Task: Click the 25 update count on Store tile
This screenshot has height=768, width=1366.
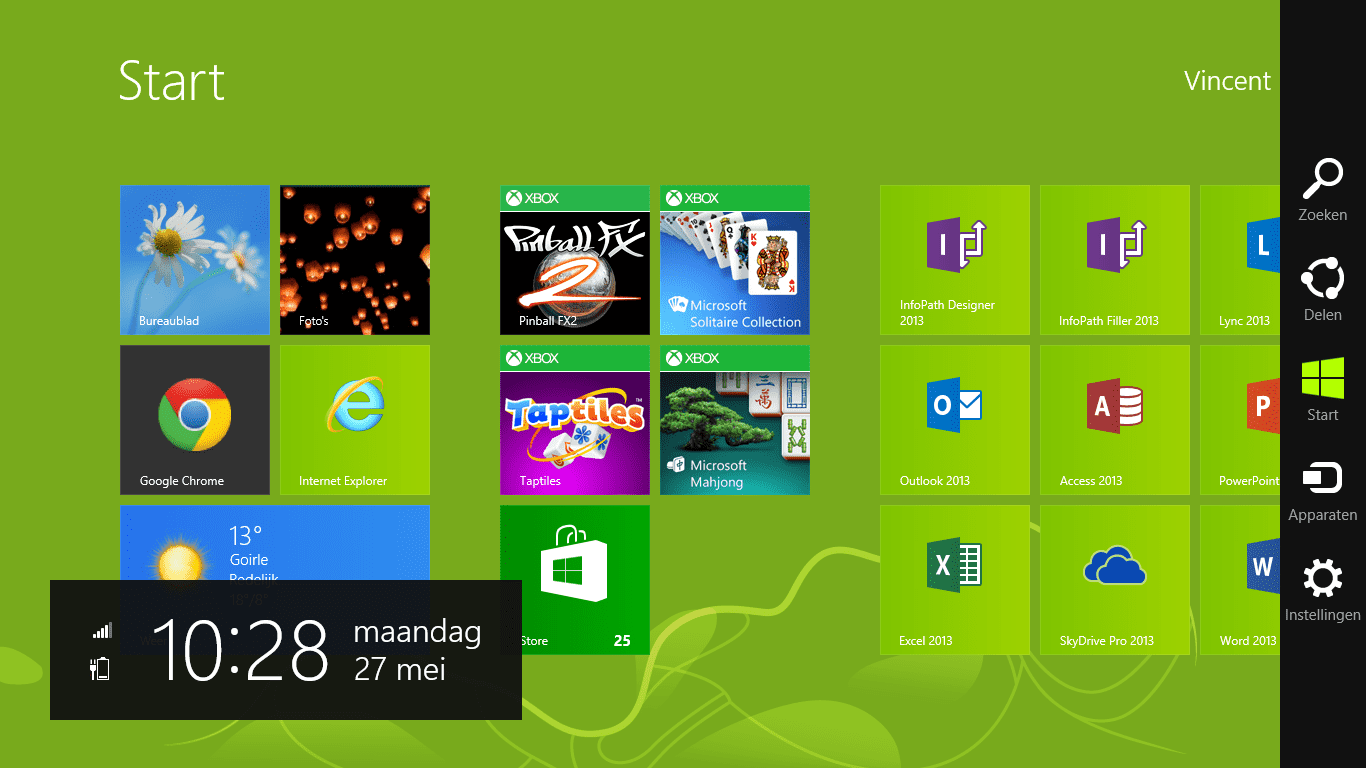Action: pyautogui.click(x=622, y=641)
